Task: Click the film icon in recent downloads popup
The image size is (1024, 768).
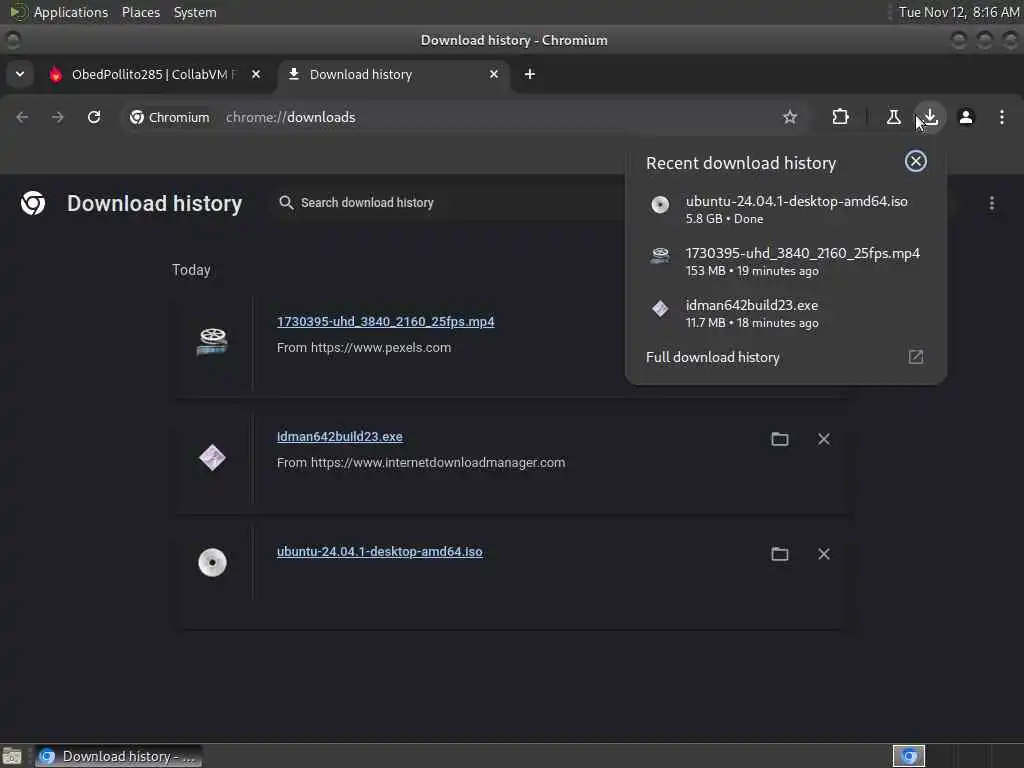Action: pos(660,255)
